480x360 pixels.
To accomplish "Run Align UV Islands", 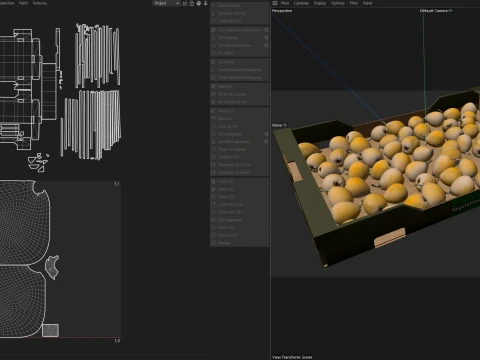I will click(240, 149).
